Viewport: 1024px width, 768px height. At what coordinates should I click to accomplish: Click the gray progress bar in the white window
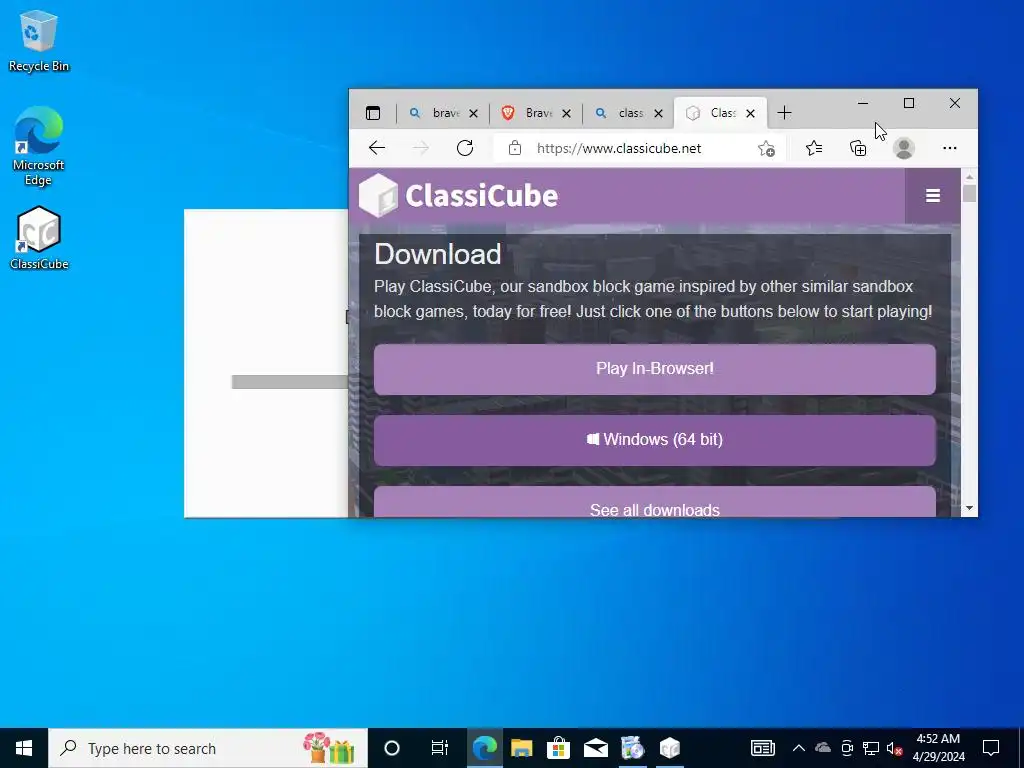[290, 382]
